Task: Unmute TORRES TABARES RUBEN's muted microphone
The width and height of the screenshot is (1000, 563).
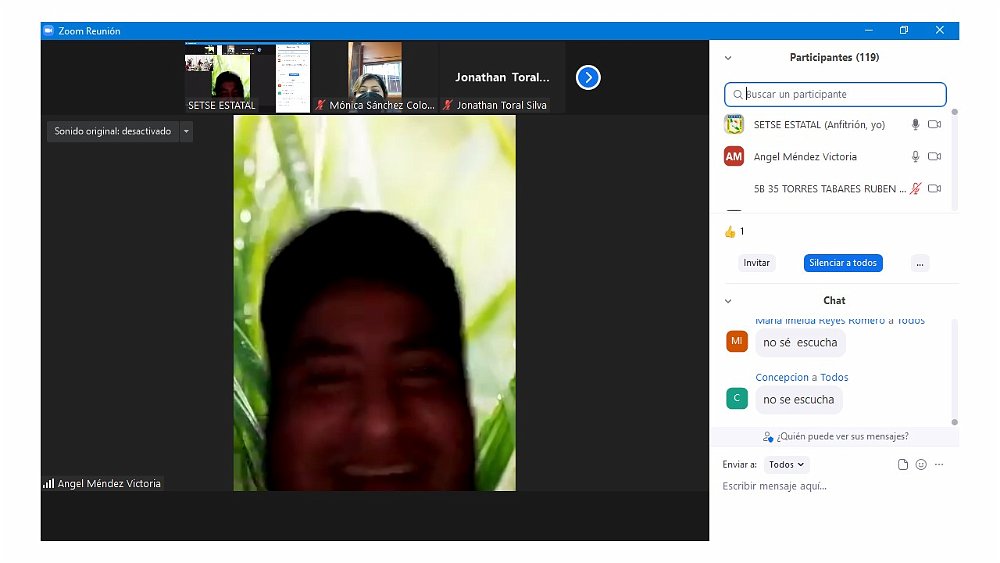Action: click(x=914, y=188)
